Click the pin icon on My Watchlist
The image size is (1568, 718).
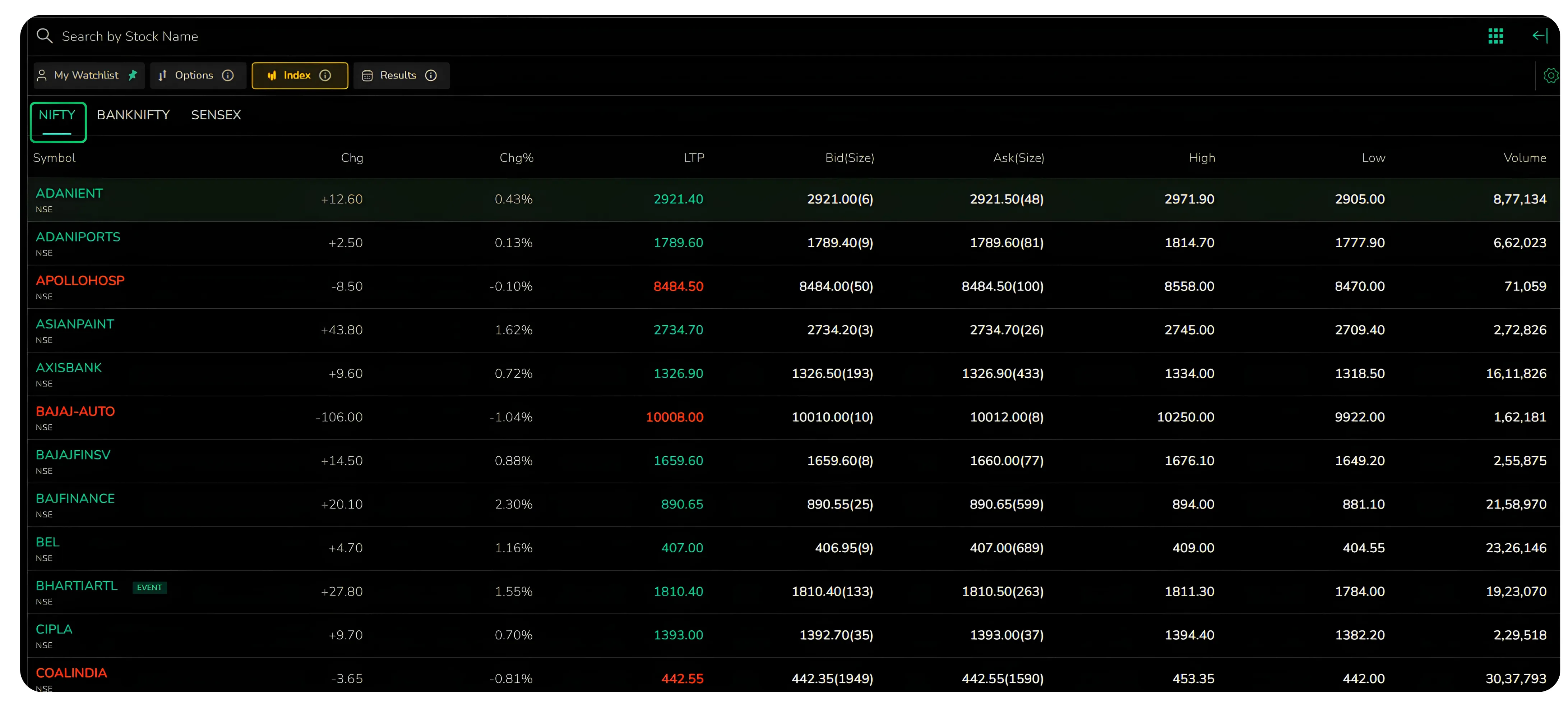[132, 75]
